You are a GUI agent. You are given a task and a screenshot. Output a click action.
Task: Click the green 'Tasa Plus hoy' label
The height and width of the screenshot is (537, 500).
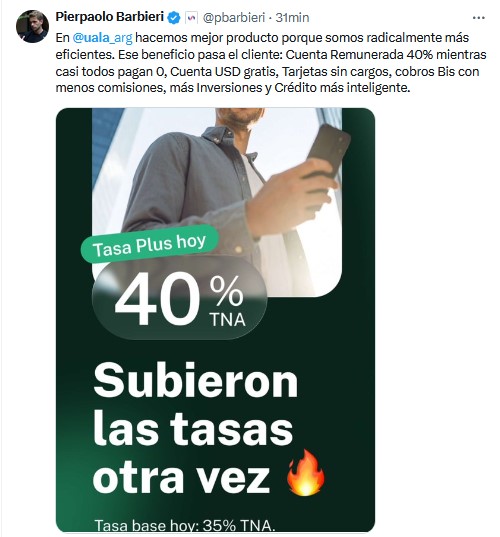149,244
